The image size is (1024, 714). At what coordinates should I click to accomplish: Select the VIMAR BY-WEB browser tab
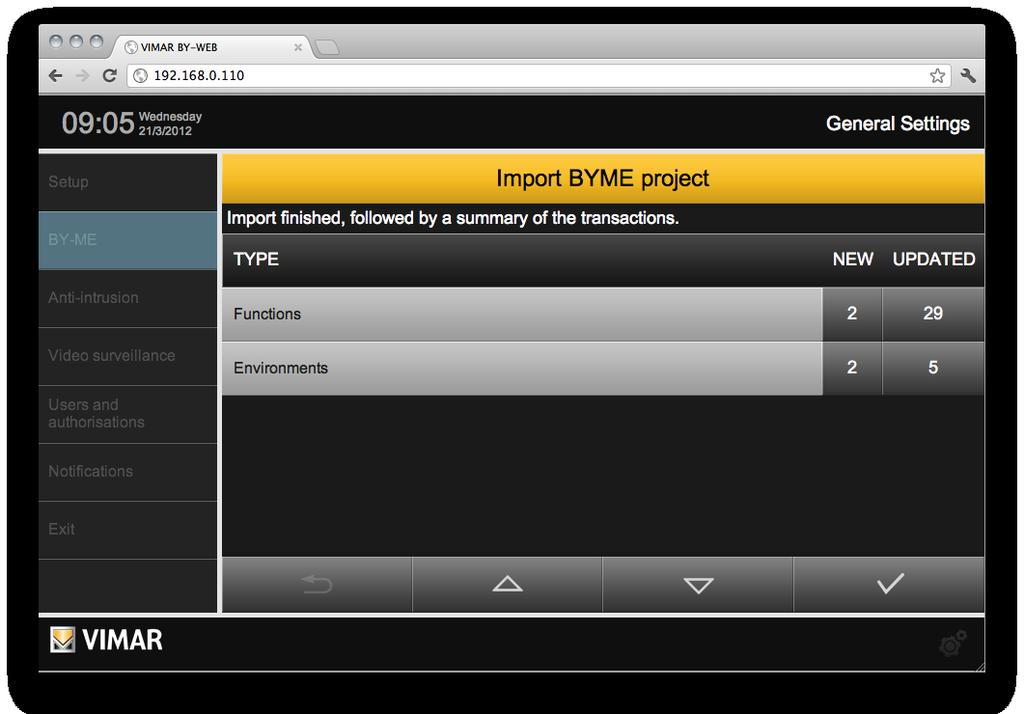point(212,47)
